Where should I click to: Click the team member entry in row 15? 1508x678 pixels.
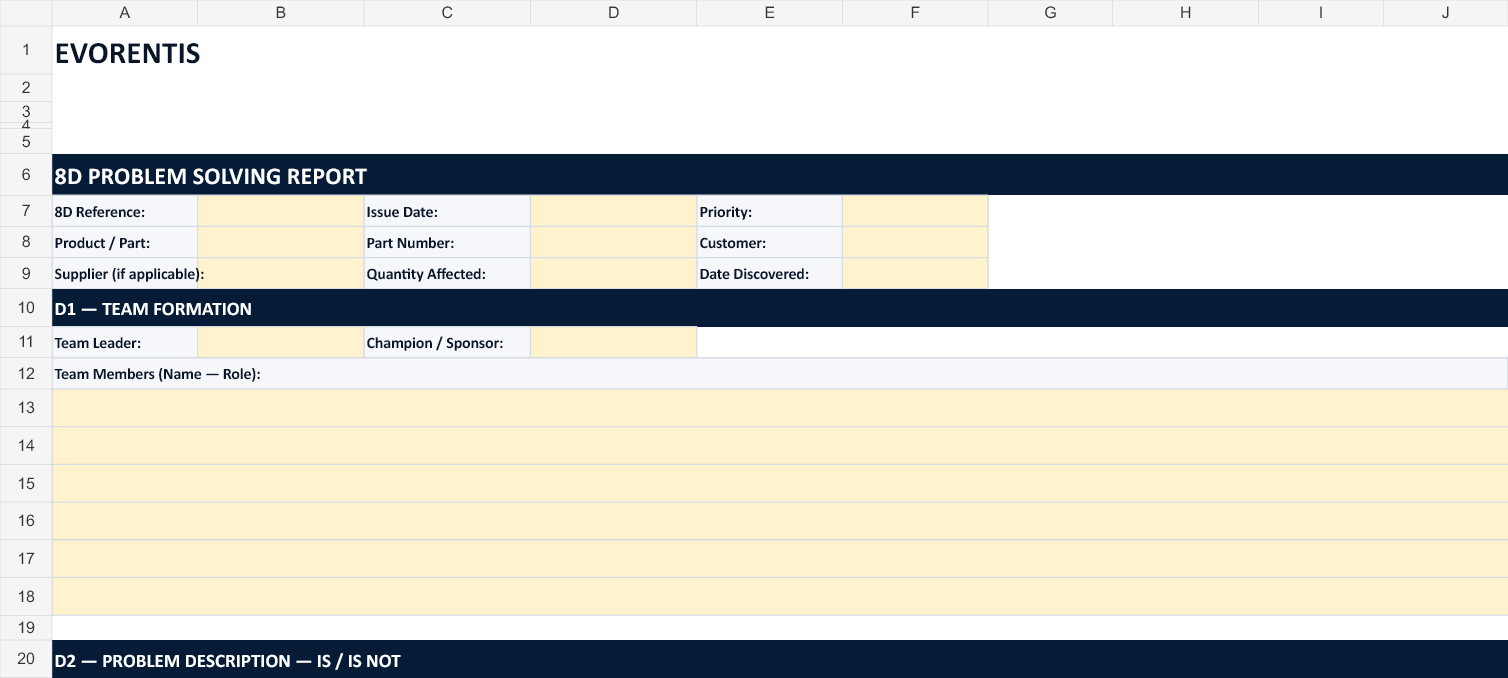click(x=780, y=483)
